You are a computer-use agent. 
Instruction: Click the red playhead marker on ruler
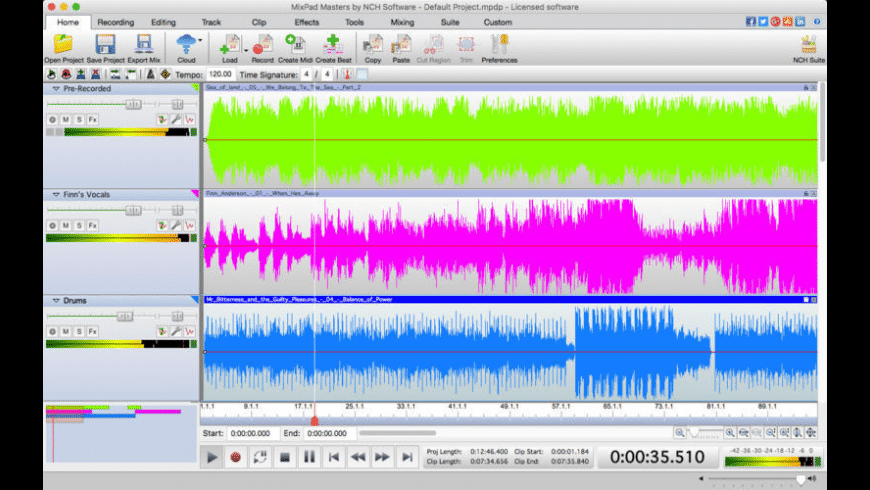[315, 421]
